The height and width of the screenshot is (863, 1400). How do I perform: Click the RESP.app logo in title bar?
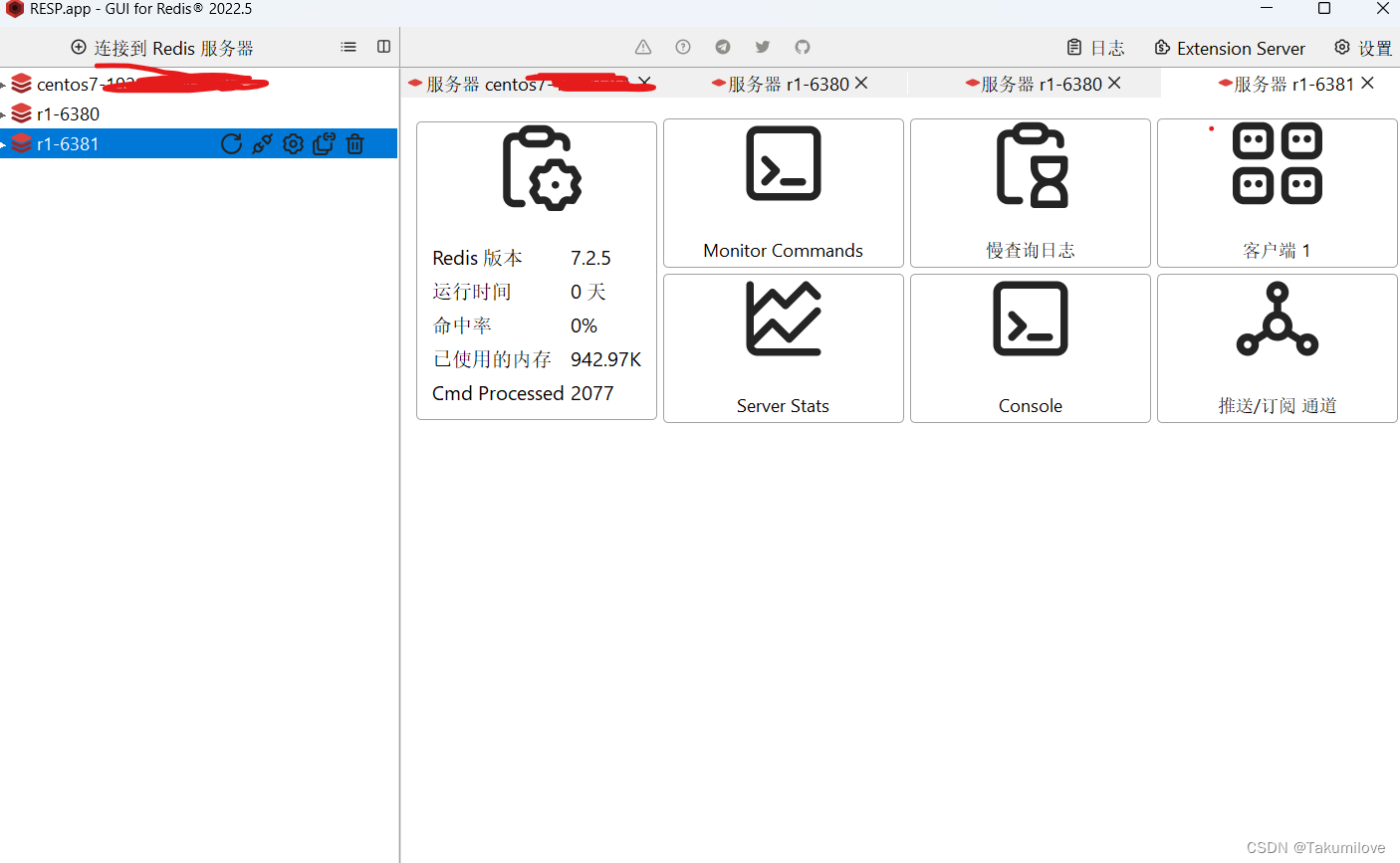click(14, 9)
